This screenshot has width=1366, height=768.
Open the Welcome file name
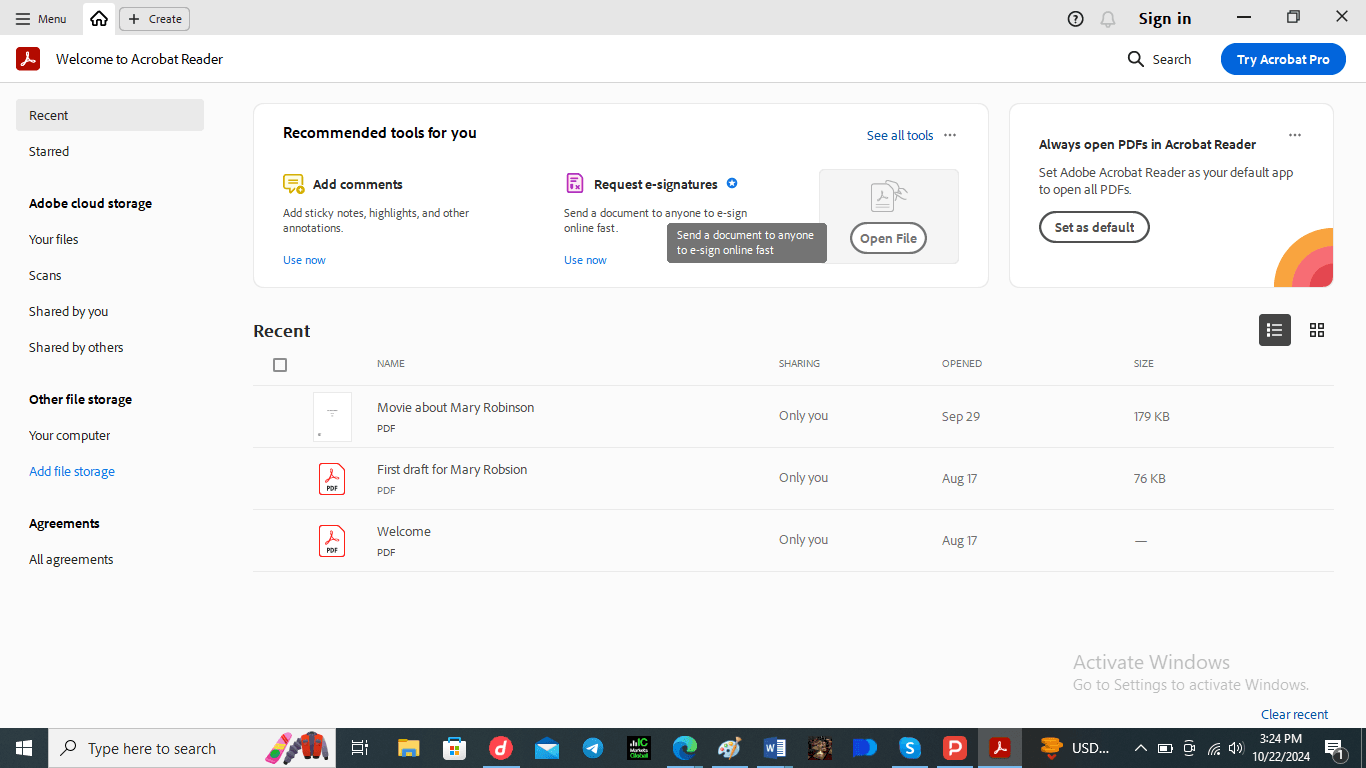point(404,531)
